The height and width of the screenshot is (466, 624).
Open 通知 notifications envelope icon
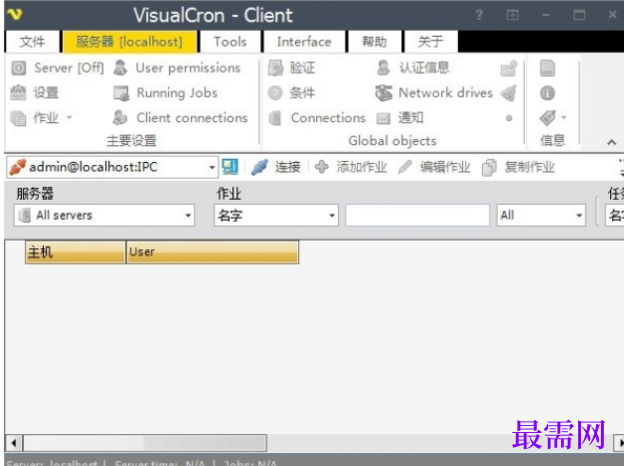point(383,118)
